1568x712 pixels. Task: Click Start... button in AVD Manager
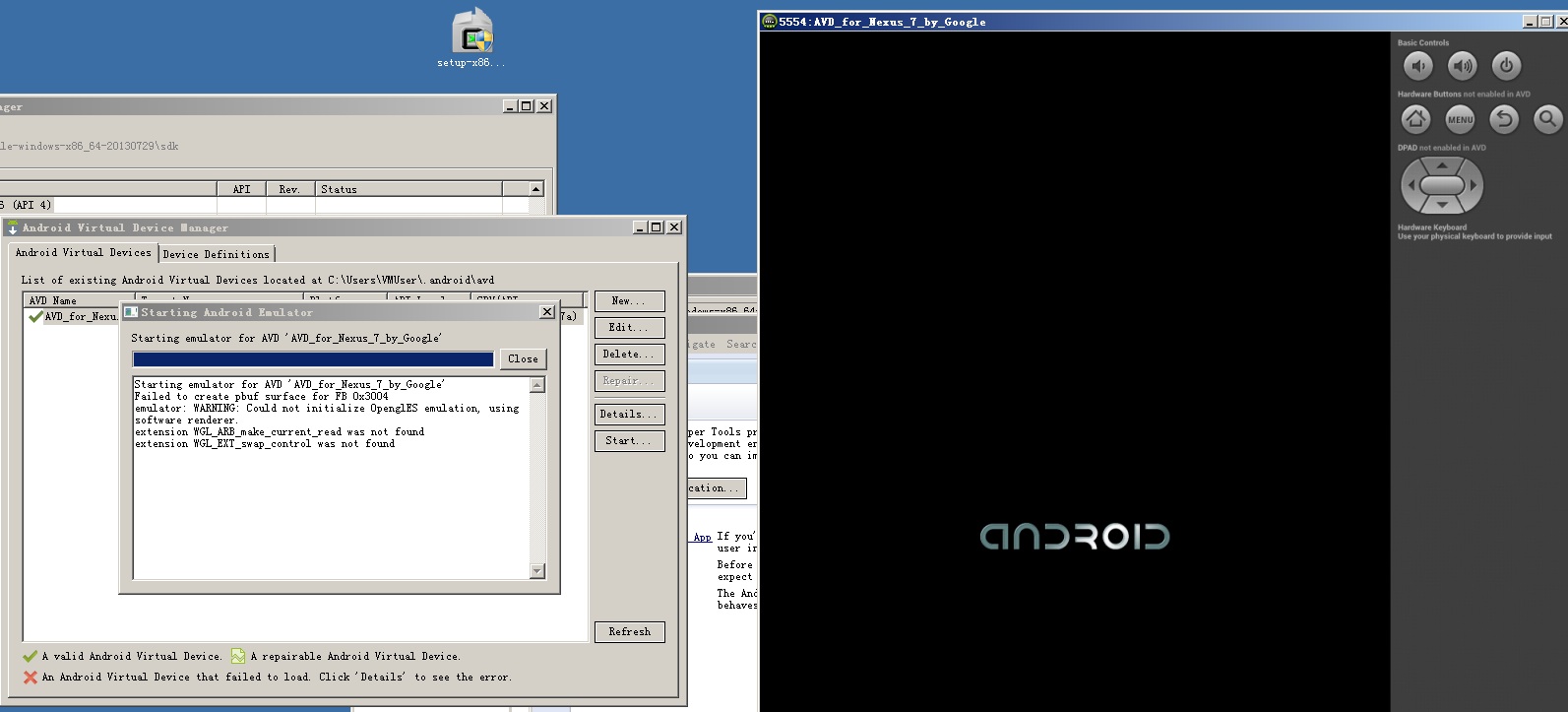click(629, 441)
